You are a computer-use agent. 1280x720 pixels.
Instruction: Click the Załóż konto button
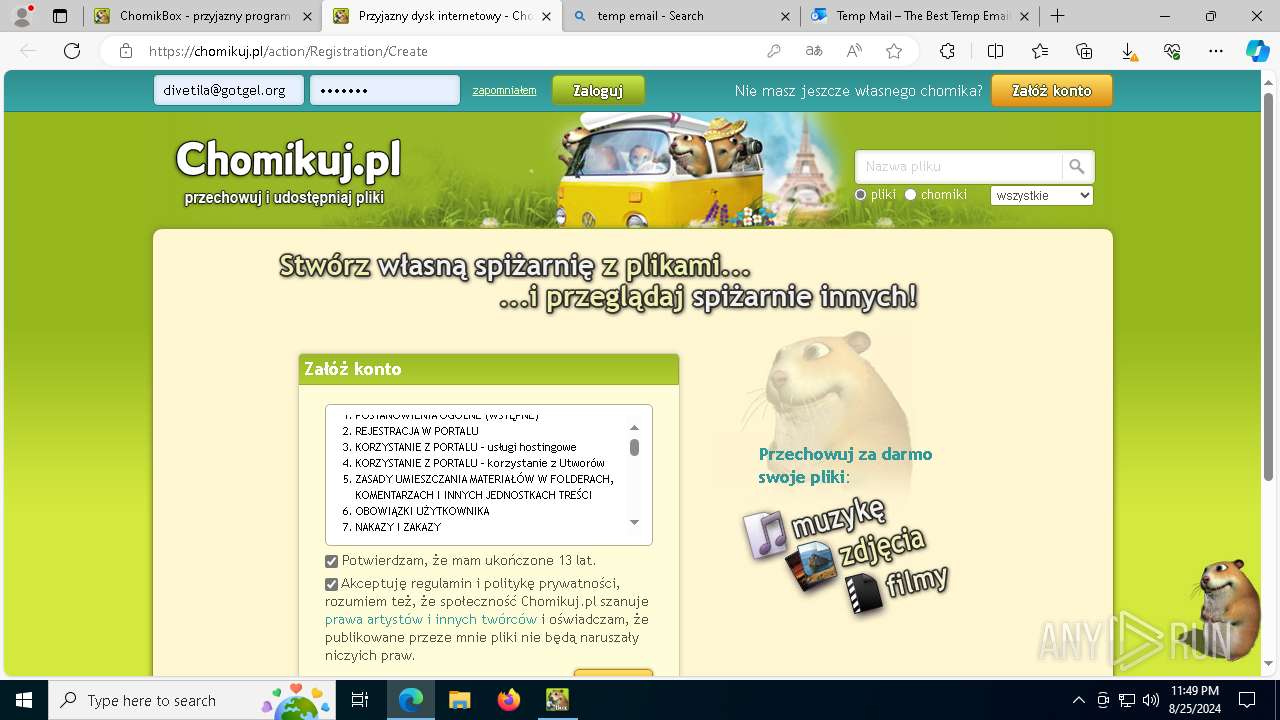pyautogui.click(x=1051, y=90)
